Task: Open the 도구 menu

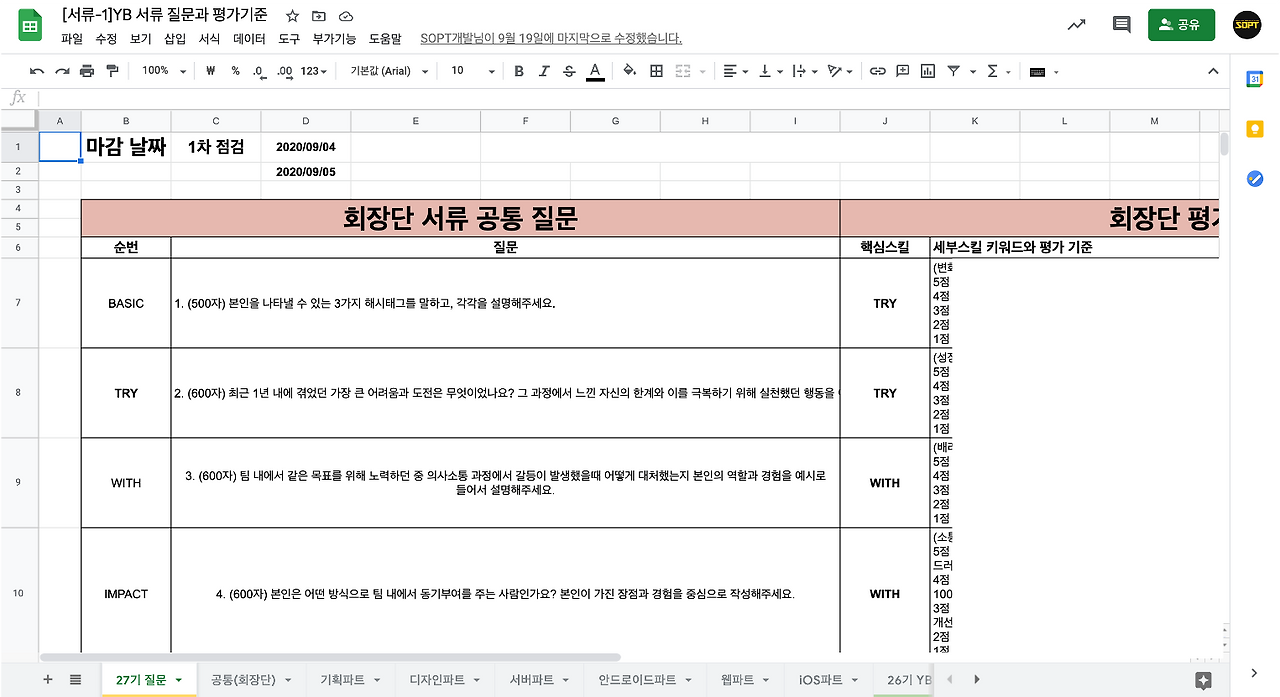Action: (x=289, y=39)
